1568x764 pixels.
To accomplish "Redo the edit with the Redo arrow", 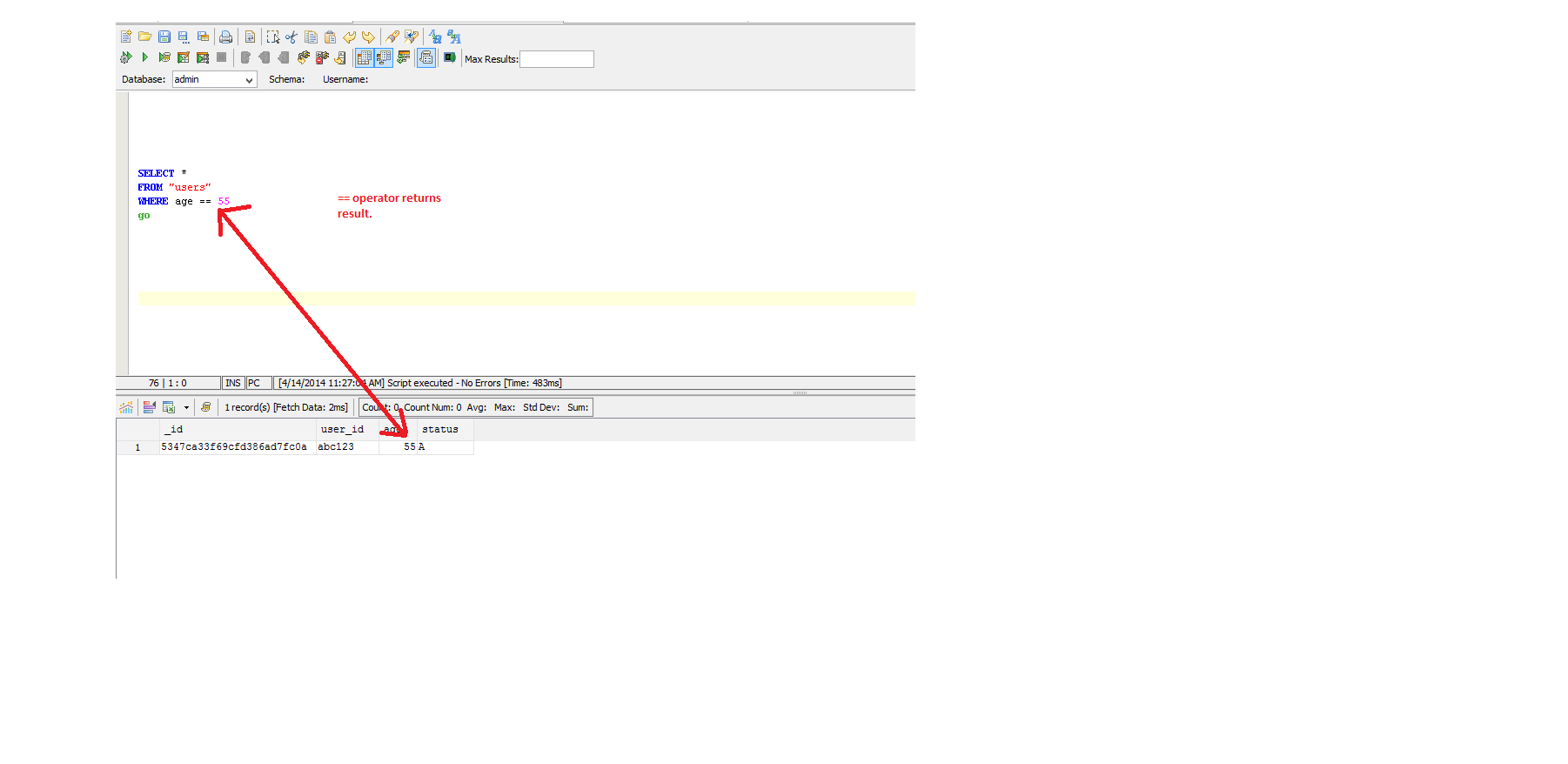I will coord(368,37).
